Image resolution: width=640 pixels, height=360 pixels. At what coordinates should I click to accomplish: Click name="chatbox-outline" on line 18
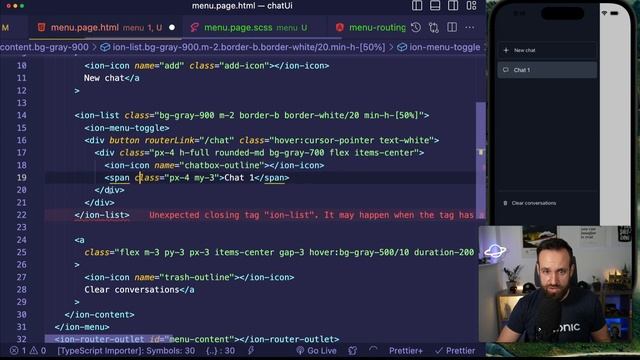tap(209, 165)
